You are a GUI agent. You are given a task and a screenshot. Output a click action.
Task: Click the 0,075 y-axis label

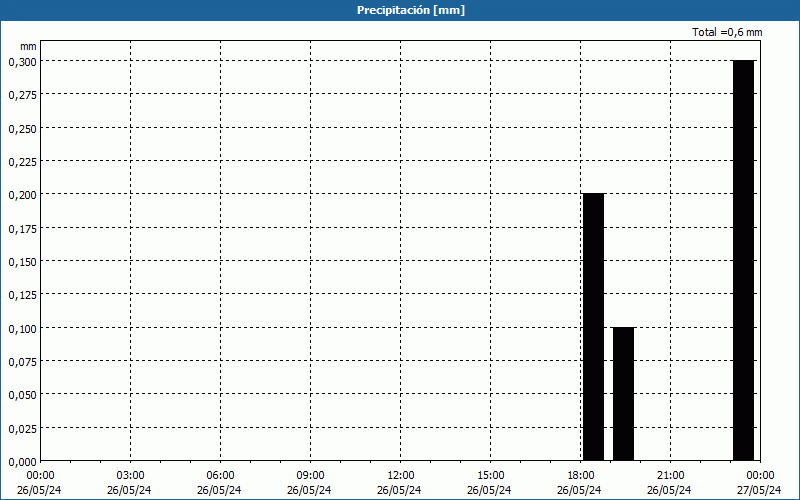22,362
